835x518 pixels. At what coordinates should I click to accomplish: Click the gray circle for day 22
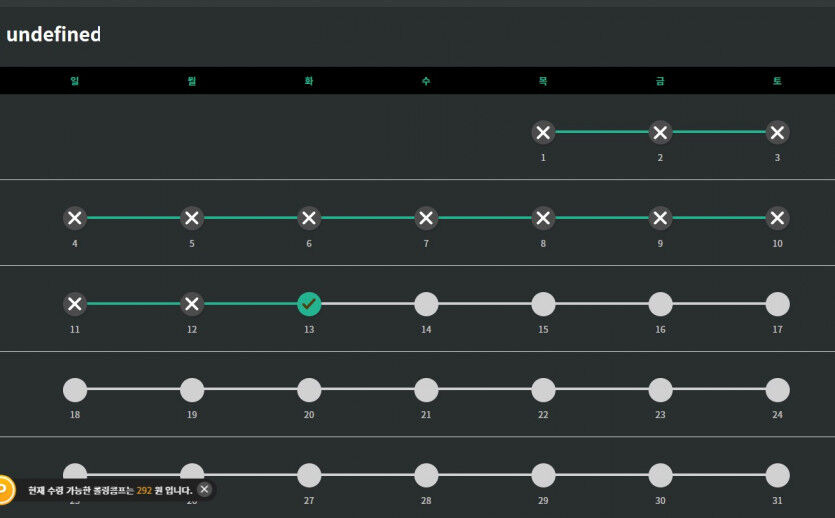(x=543, y=390)
